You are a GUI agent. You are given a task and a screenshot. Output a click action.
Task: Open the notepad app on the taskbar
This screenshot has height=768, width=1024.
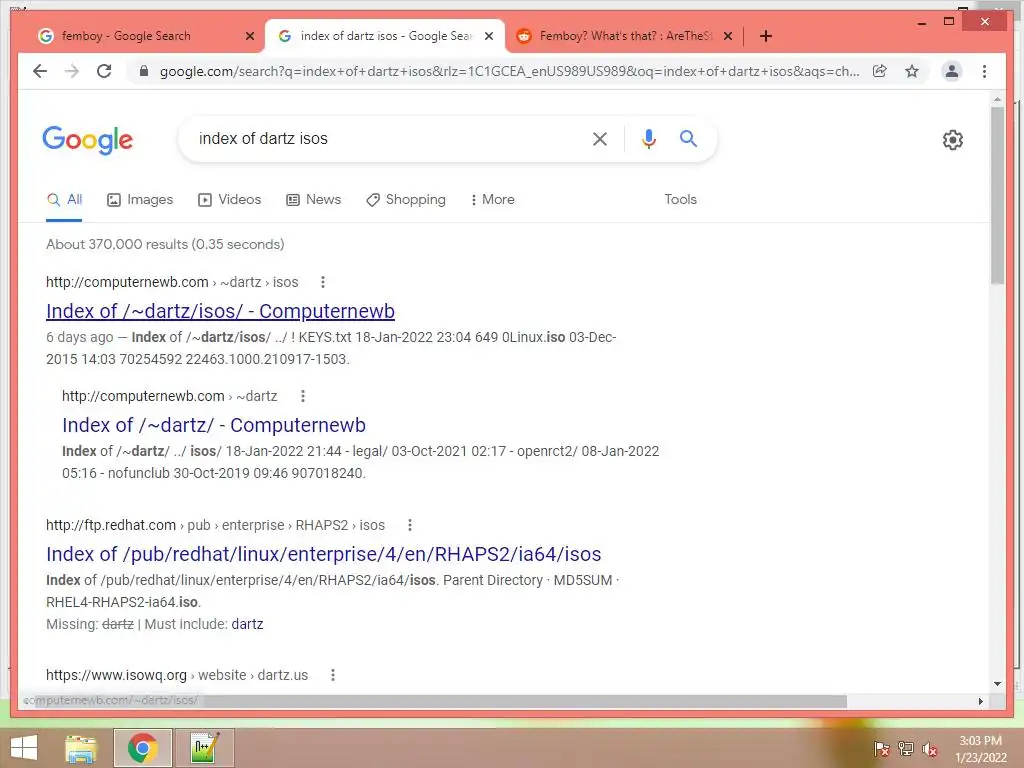[x=205, y=748]
